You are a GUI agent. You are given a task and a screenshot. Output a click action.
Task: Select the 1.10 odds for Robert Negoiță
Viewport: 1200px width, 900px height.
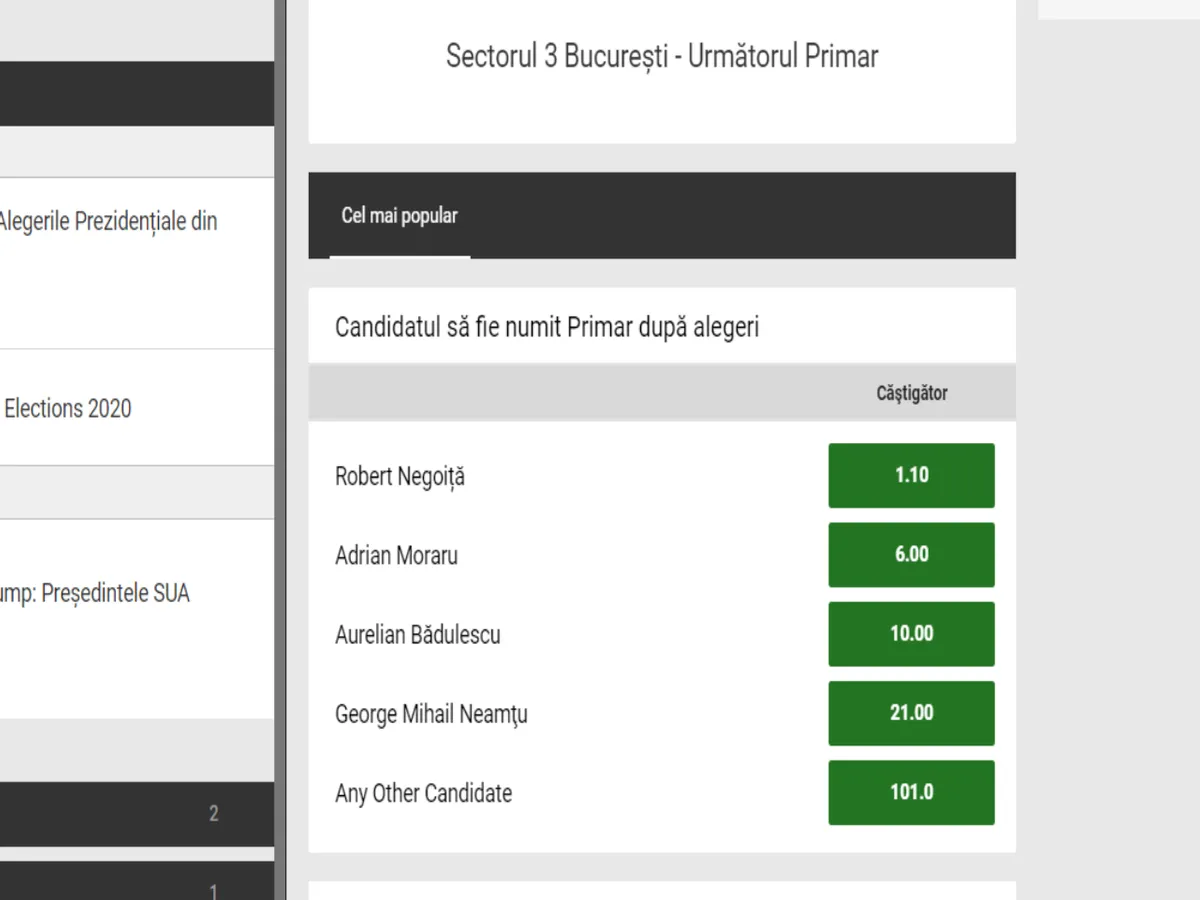coord(911,475)
